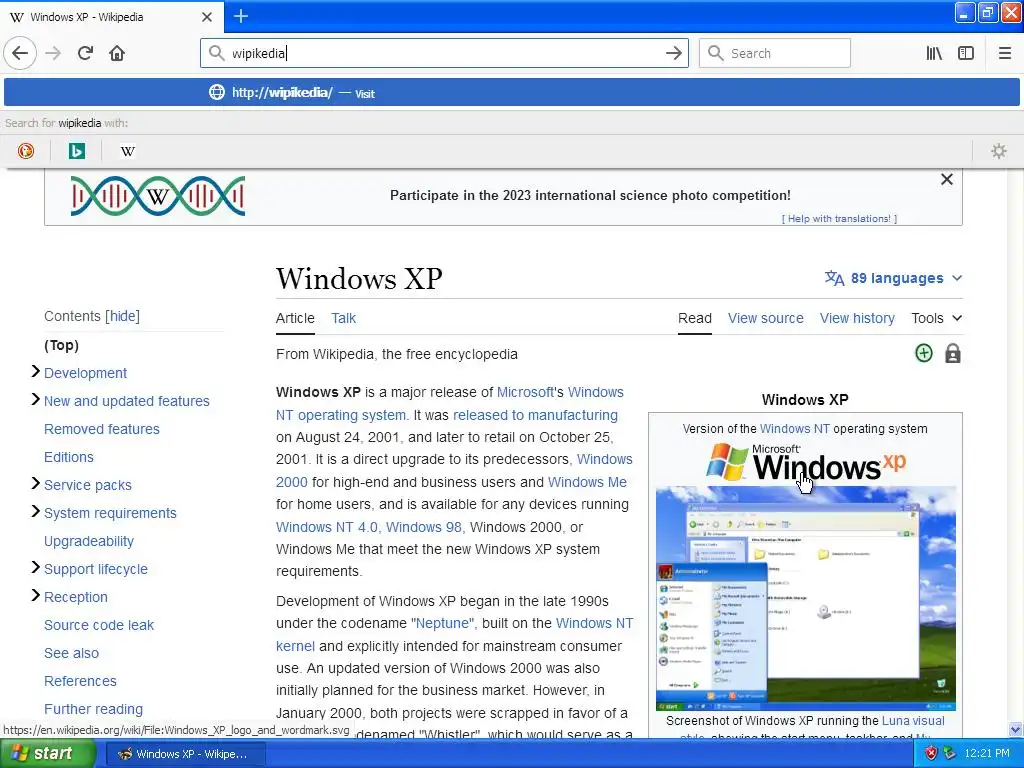Screen dimensions: 1024x768
Task: Click the green good article plus icon
Action: point(923,353)
